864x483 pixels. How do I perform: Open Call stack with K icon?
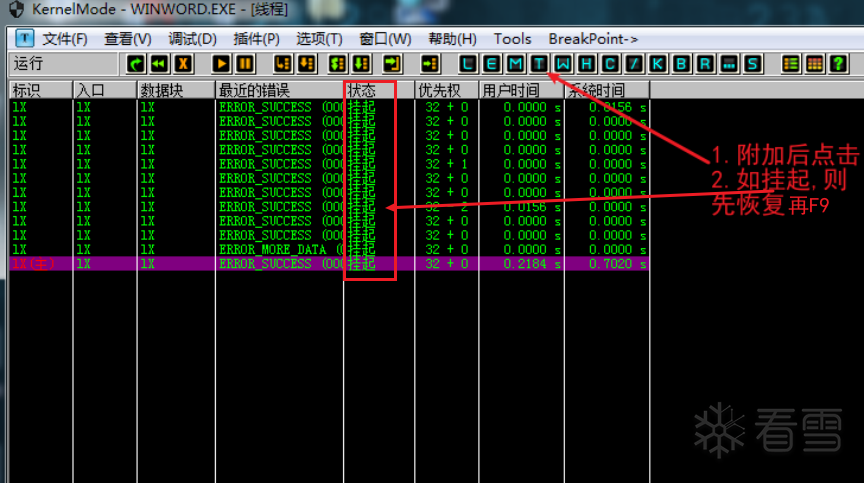[x=657, y=64]
